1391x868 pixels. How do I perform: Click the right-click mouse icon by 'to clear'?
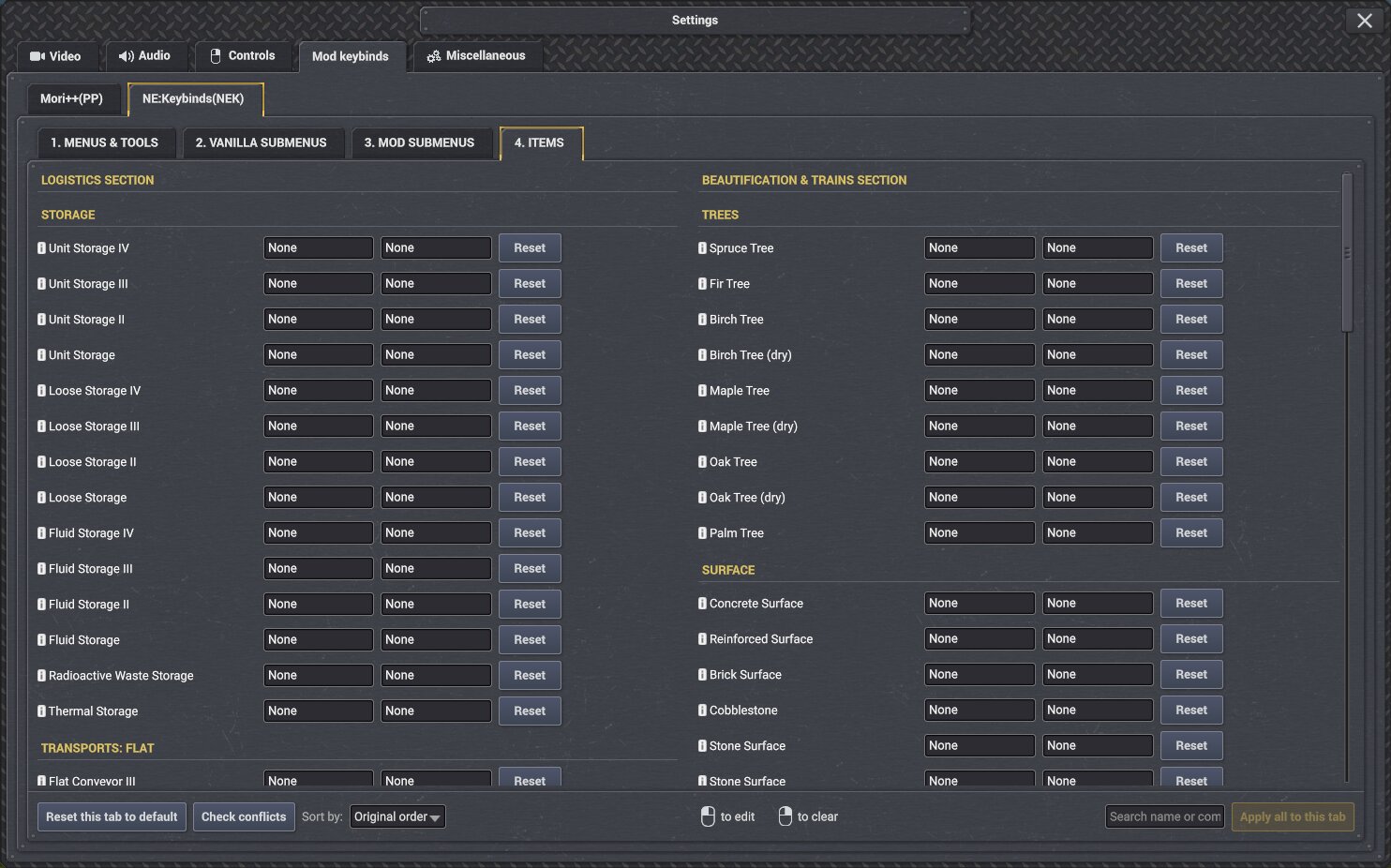click(785, 816)
